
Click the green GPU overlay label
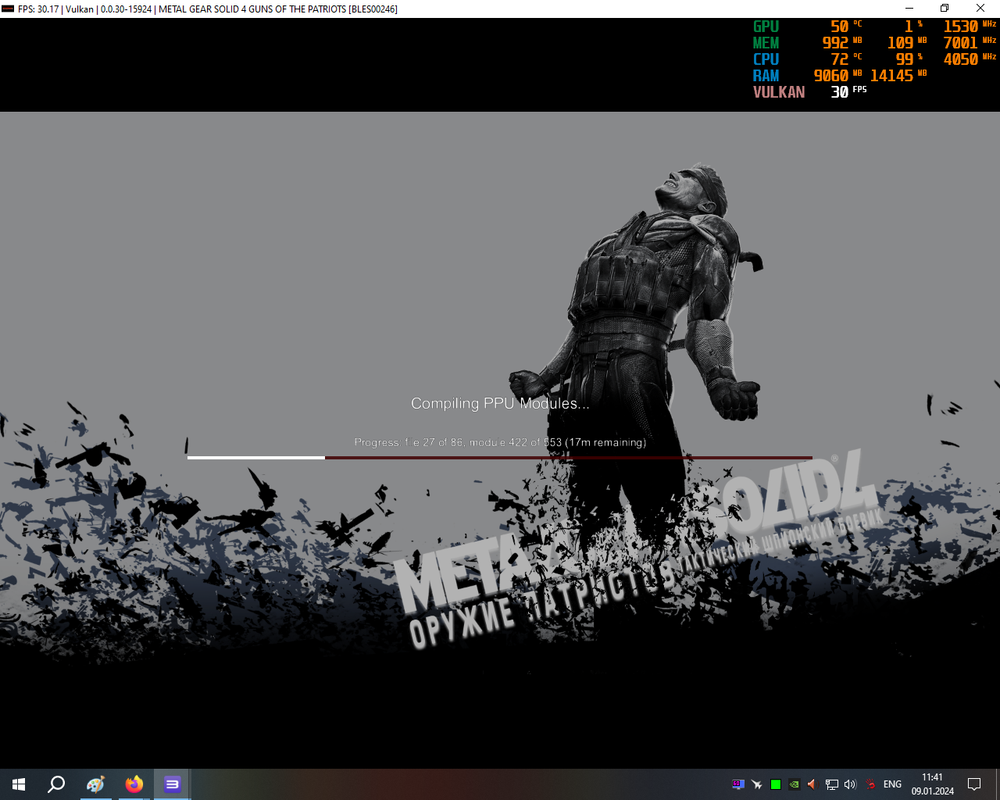[766, 26]
